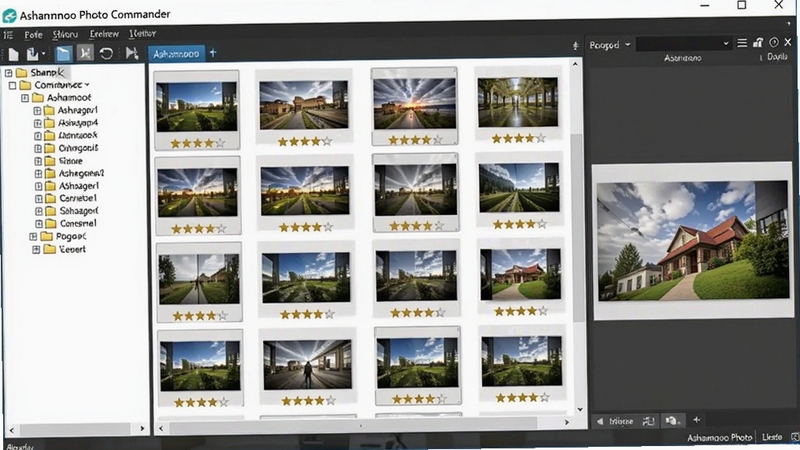Click the thumbnail grid scroll down arrow
This screenshot has height=450, width=800.
tap(580, 409)
